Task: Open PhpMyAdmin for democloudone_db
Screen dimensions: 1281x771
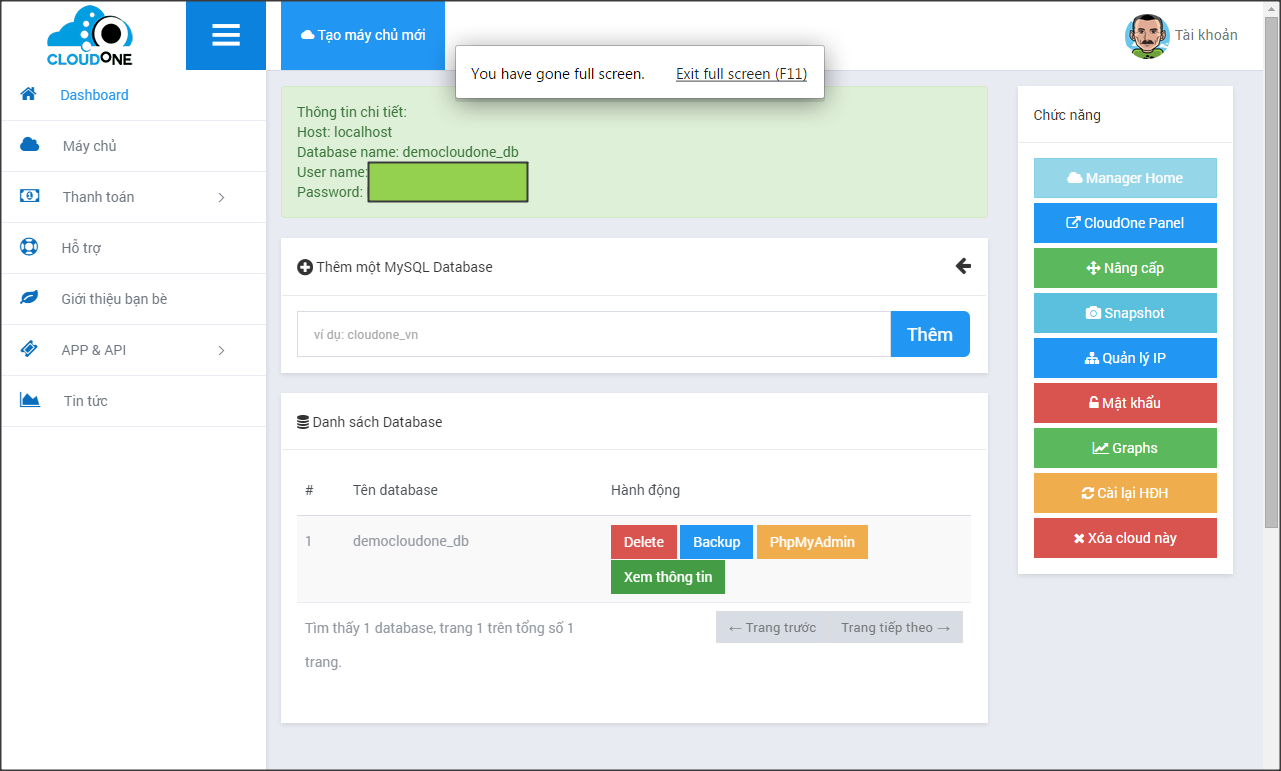Action: (812, 542)
